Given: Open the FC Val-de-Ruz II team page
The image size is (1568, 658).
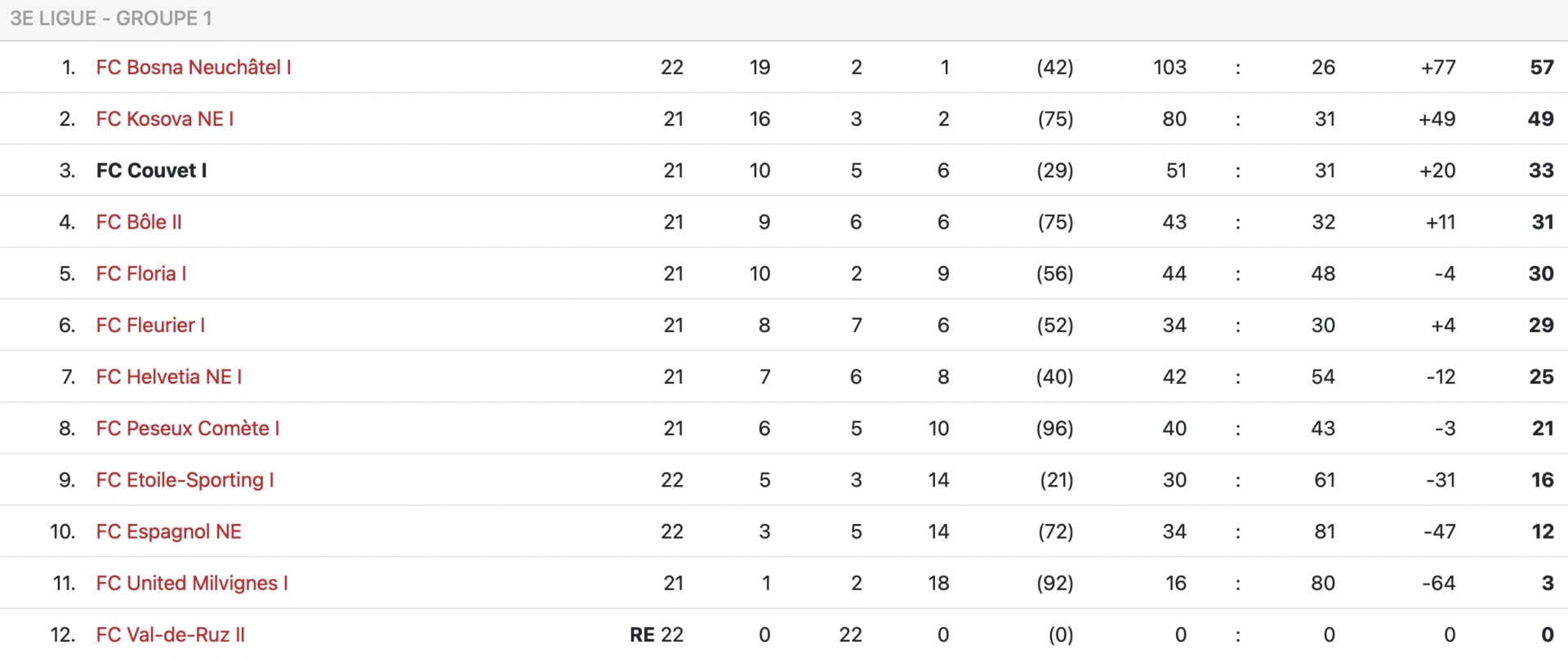Looking at the screenshot, I should pos(171,634).
